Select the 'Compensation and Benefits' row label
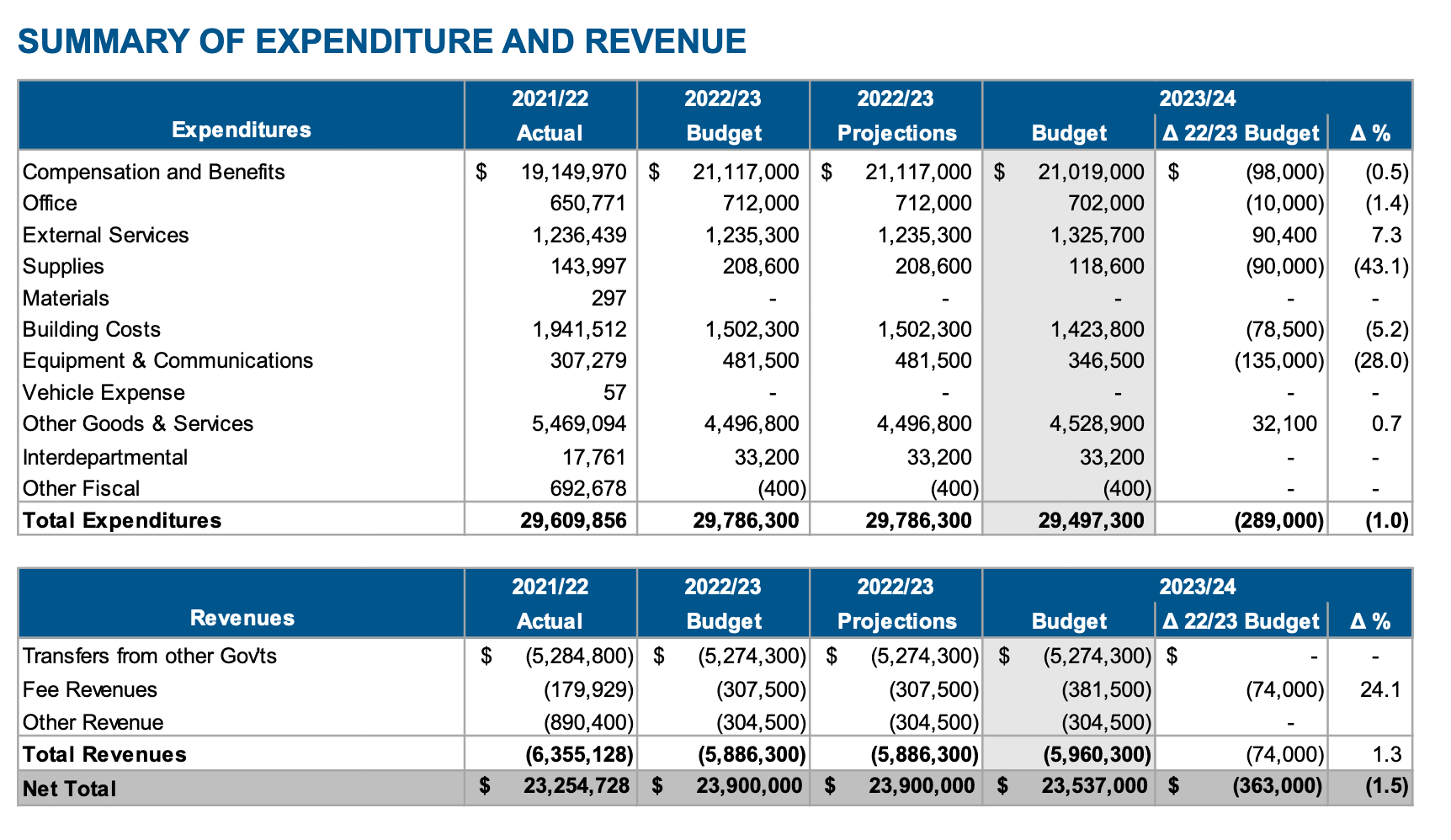 click(154, 173)
